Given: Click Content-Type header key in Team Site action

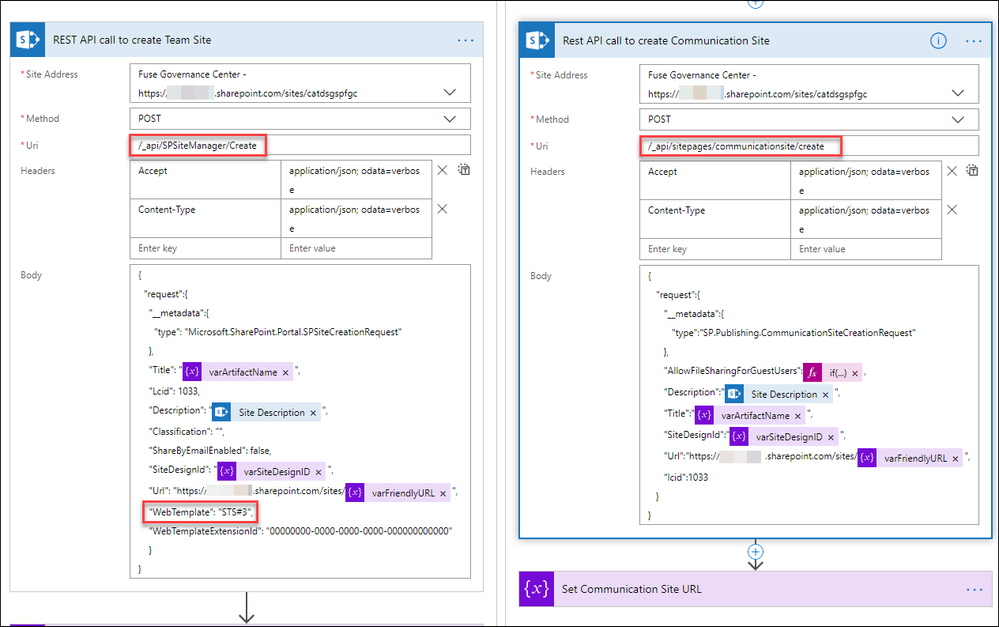Looking at the screenshot, I should click(x=205, y=219).
